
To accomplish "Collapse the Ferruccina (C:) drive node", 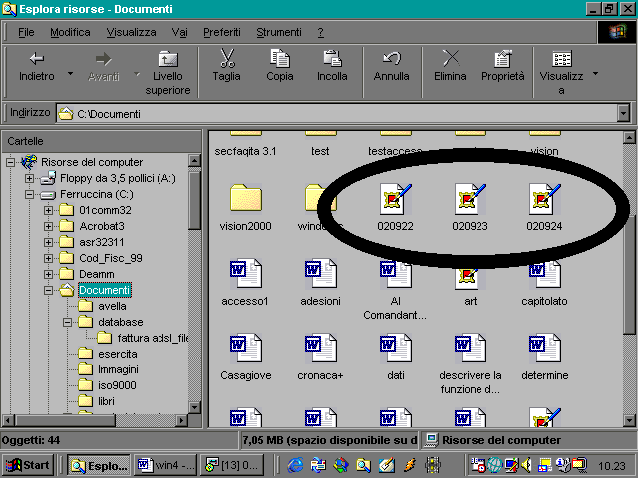I will pyautogui.click(x=29, y=194).
